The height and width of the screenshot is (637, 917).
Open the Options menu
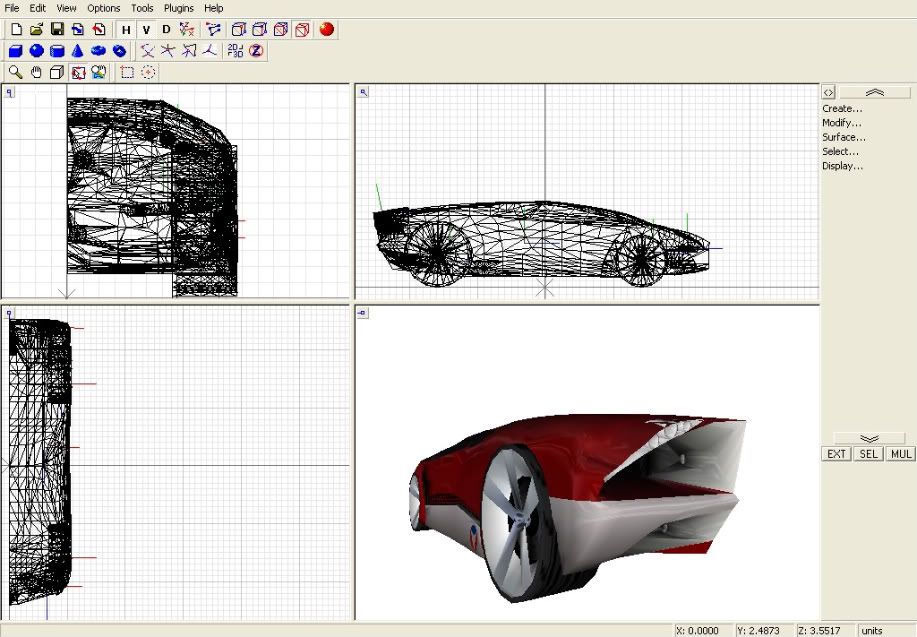(x=104, y=8)
